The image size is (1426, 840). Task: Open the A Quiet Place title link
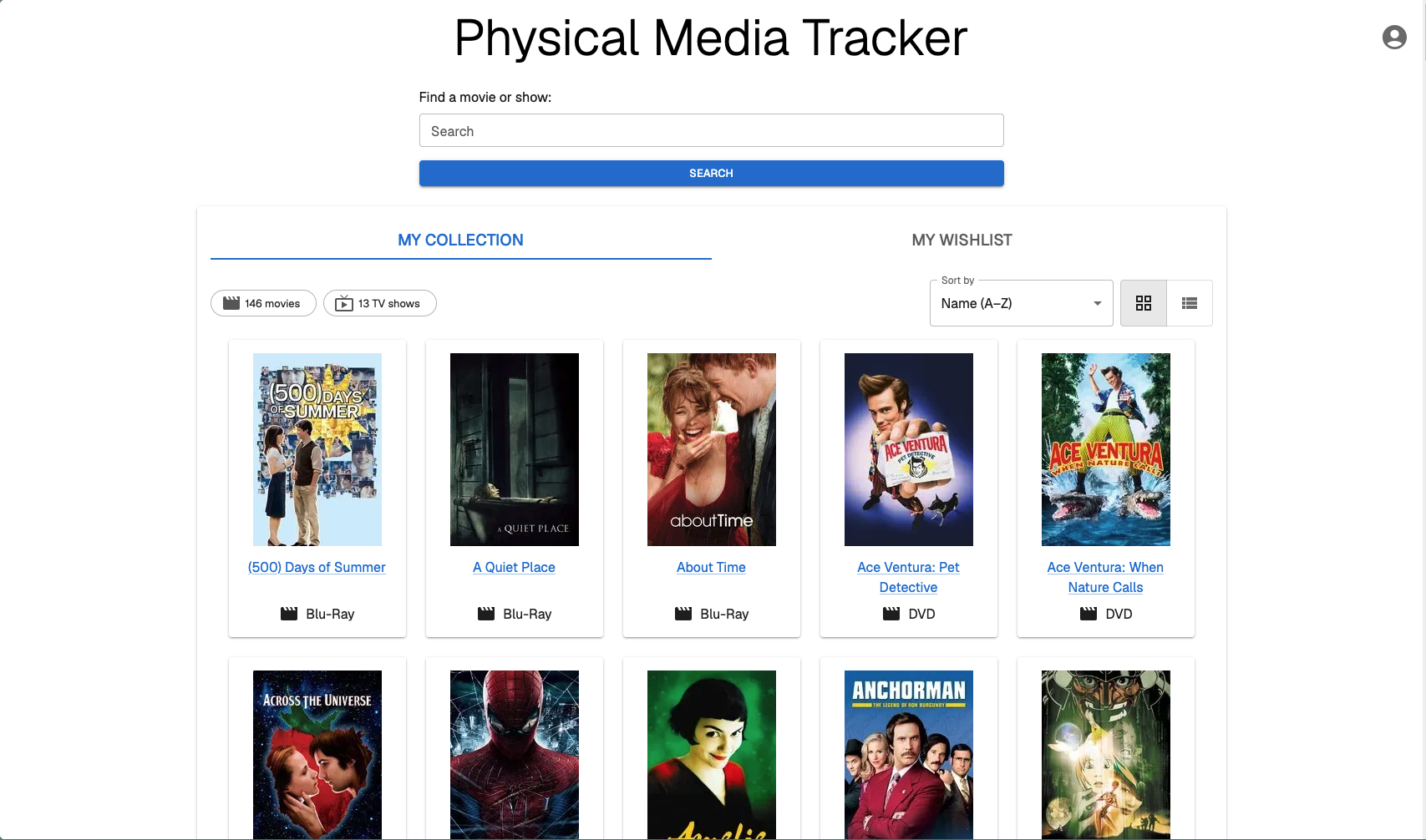(x=514, y=567)
